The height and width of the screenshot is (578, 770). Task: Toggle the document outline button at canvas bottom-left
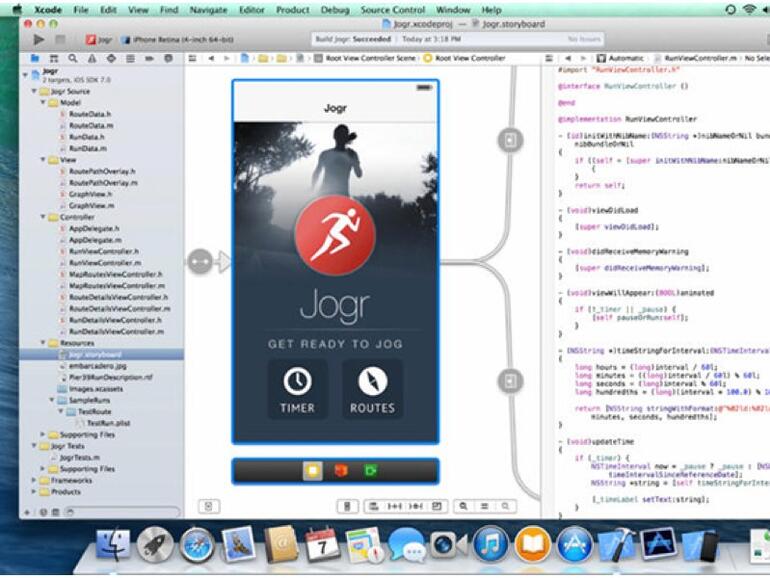coord(209,507)
